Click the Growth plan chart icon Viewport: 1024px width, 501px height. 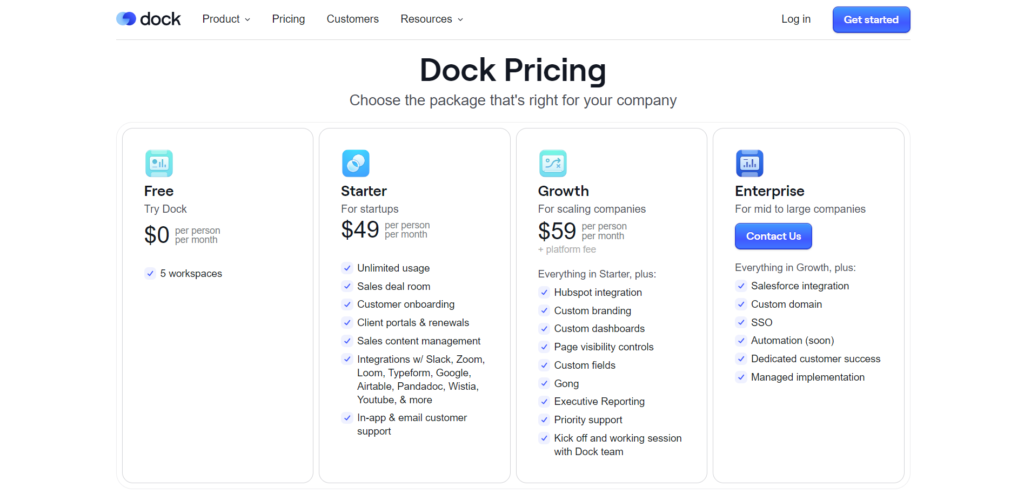(x=552, y=163)
